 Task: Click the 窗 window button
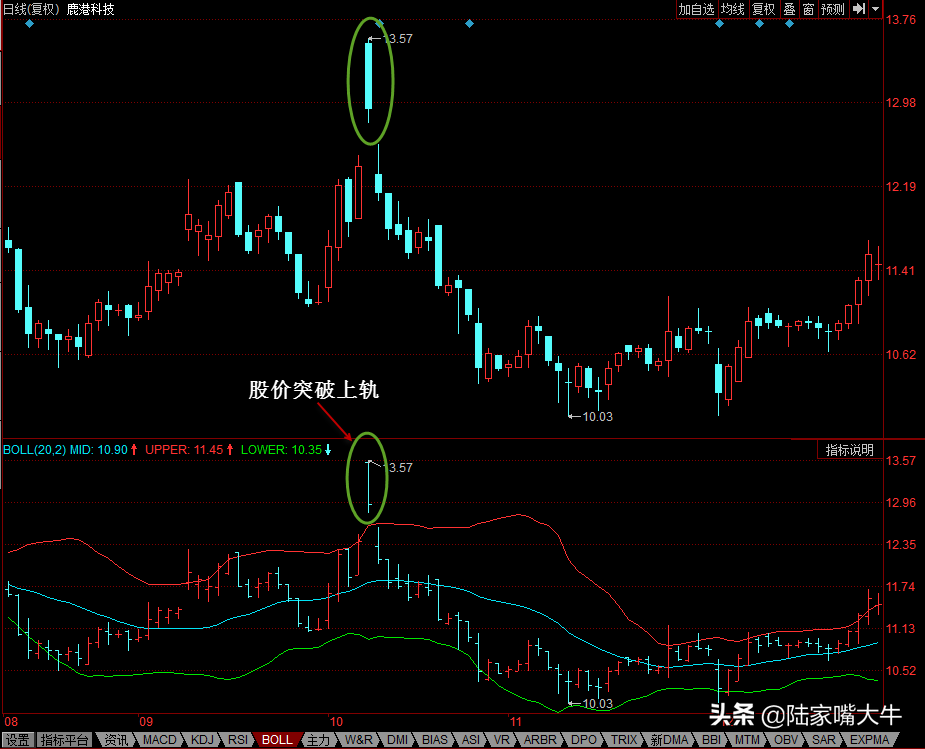[808, 9]
